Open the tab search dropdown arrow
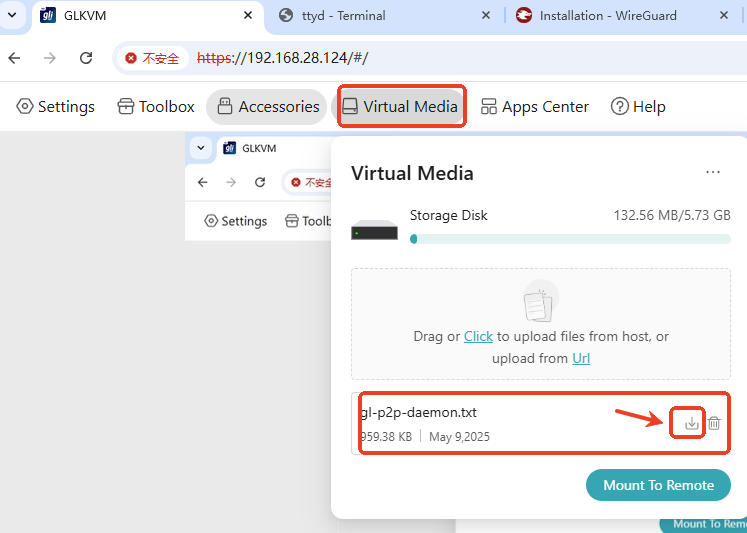Screen dimensions: 747x533 tap(12, 15)
